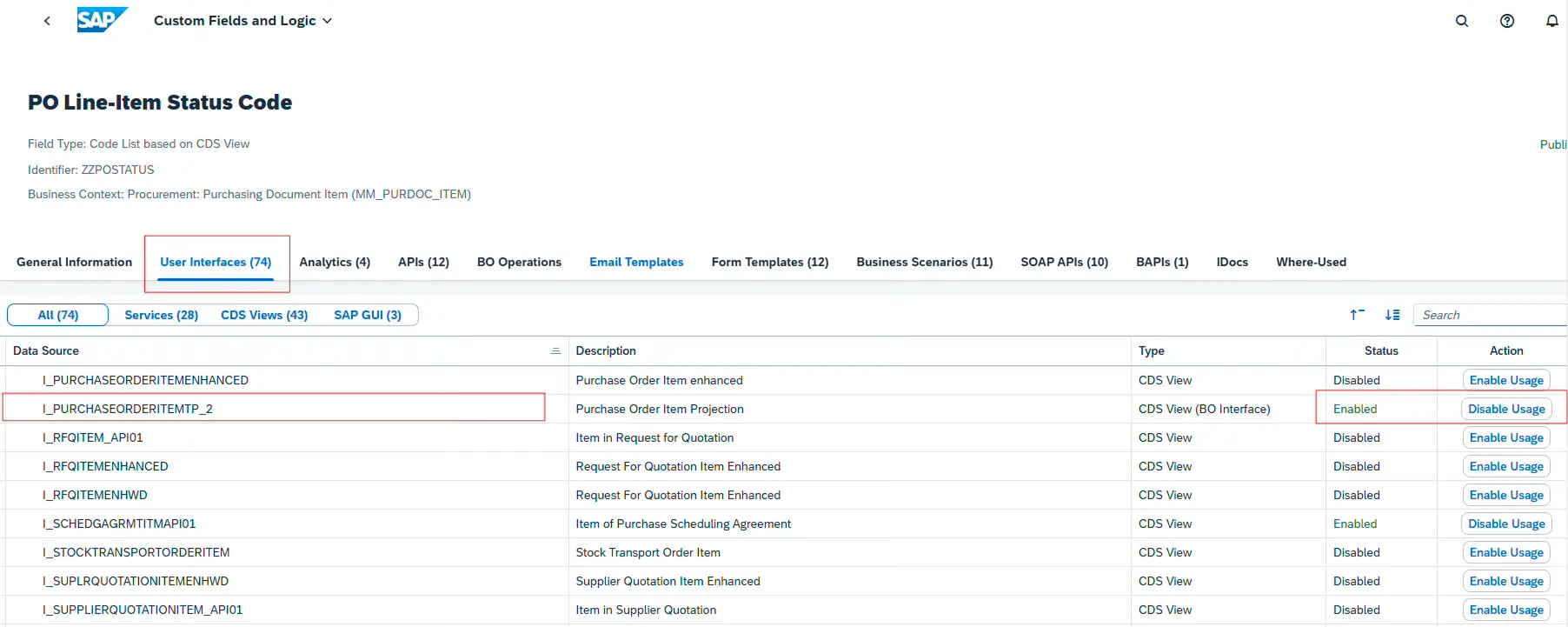The image size is (1568, 627).
Task: Enable usage for I_STOCKTRANSPORTORDERITEM
Action: [1506, 552]
